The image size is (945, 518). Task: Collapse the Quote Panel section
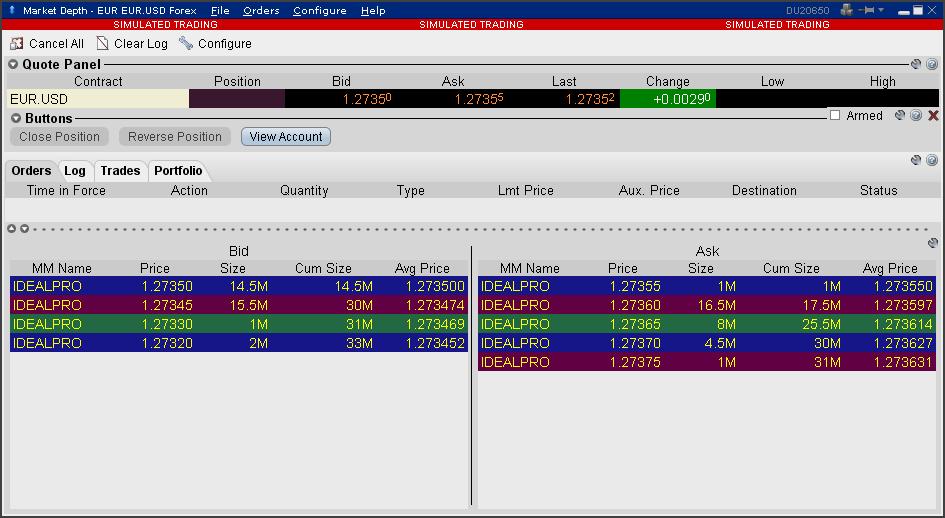[13, 65]
